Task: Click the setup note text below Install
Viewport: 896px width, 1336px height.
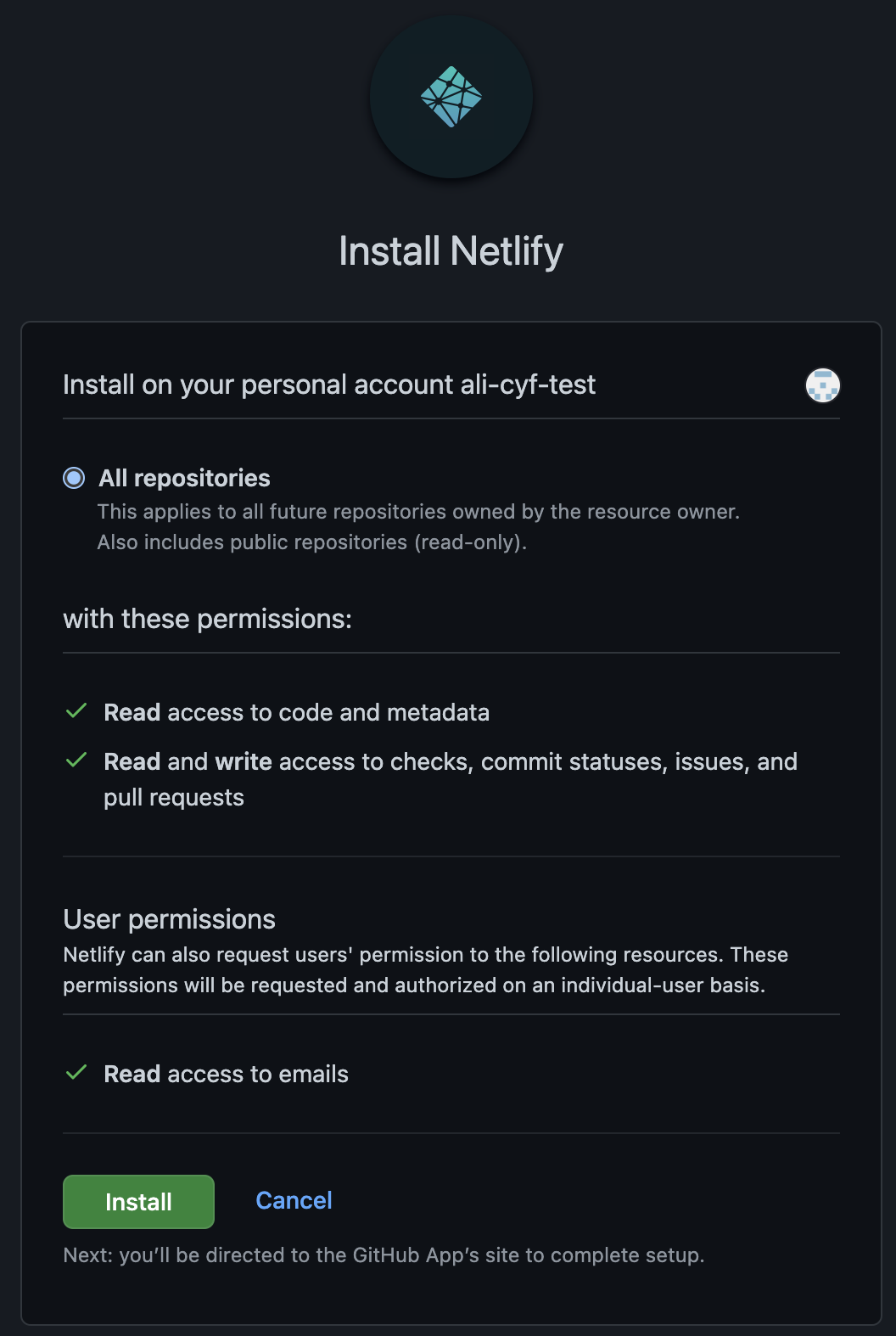Action: point(384,1255)
